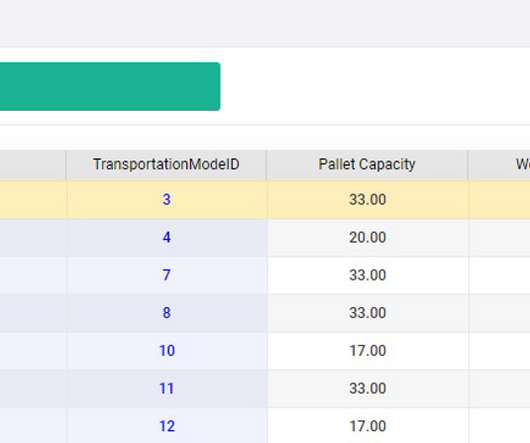530x443 pixels.
Task: Click the Pallet Capacity column header
Action: point(367,165)
